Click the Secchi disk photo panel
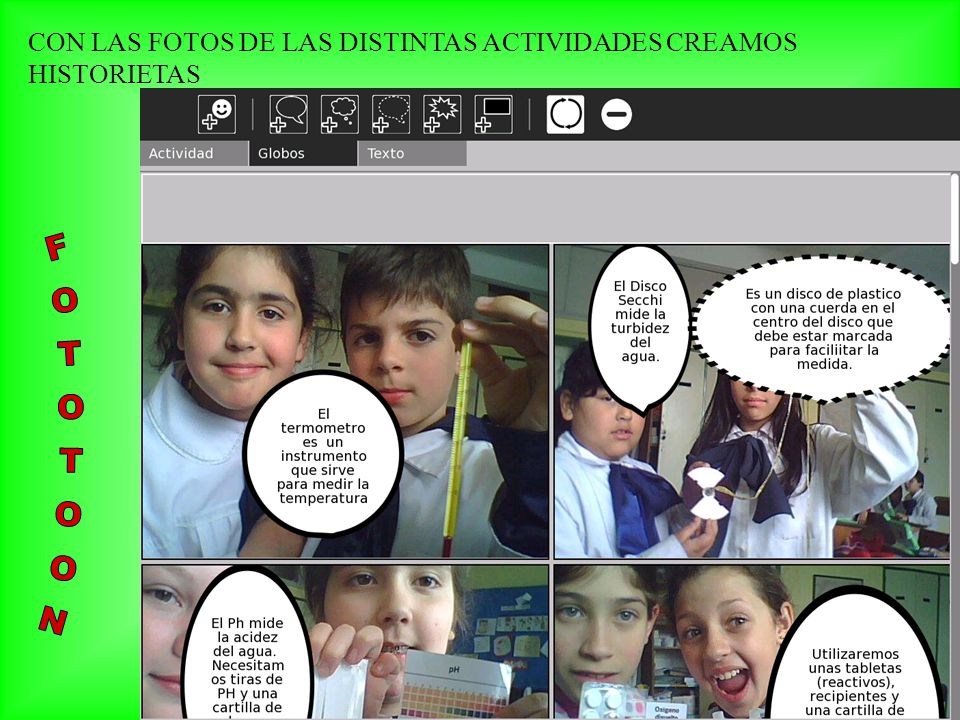The height and width of the screenshot is (720, 960). click(x=752, y=402)
